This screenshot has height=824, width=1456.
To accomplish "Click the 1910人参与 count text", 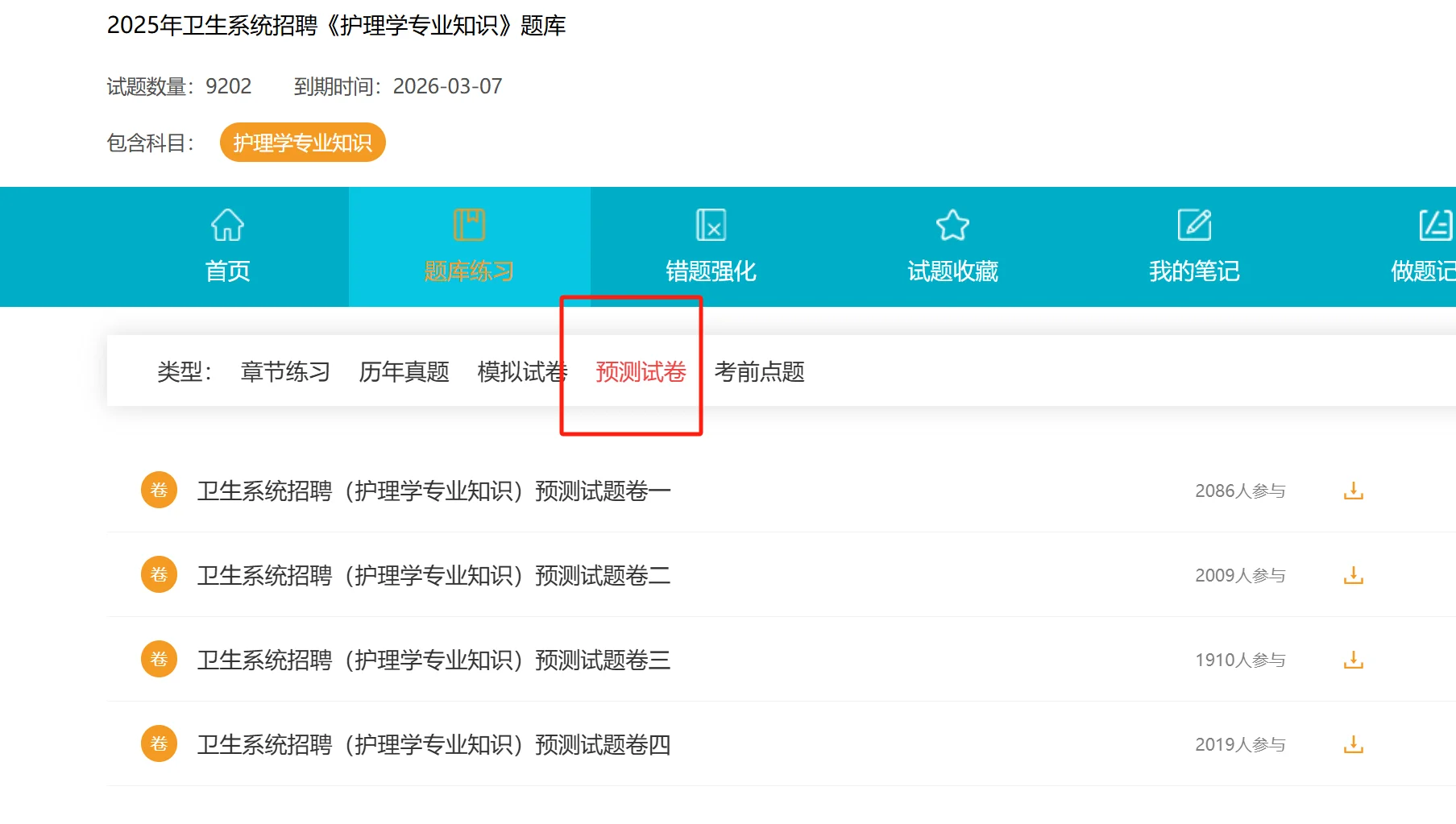I will [1240, 660].
